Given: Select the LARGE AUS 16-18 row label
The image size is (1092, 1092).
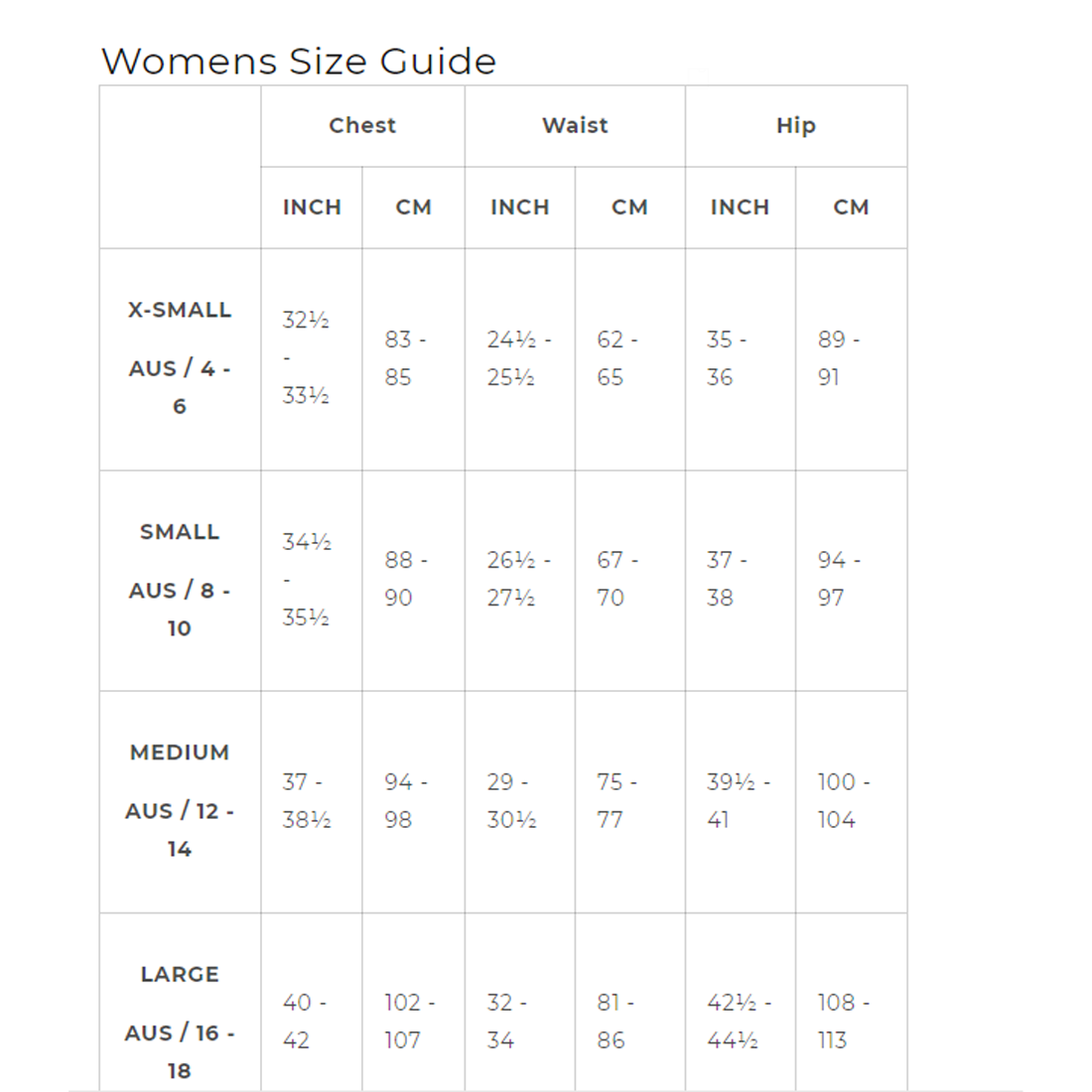Looking at the screenshot, I should click(x=180, y=1022).
